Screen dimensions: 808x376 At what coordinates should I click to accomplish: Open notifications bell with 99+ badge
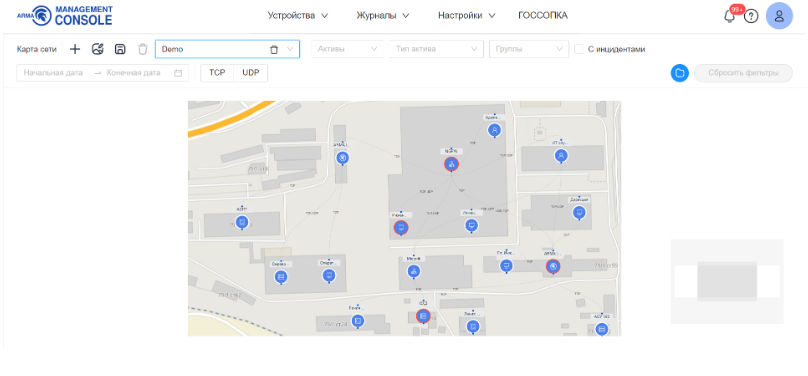coord(729,16)
